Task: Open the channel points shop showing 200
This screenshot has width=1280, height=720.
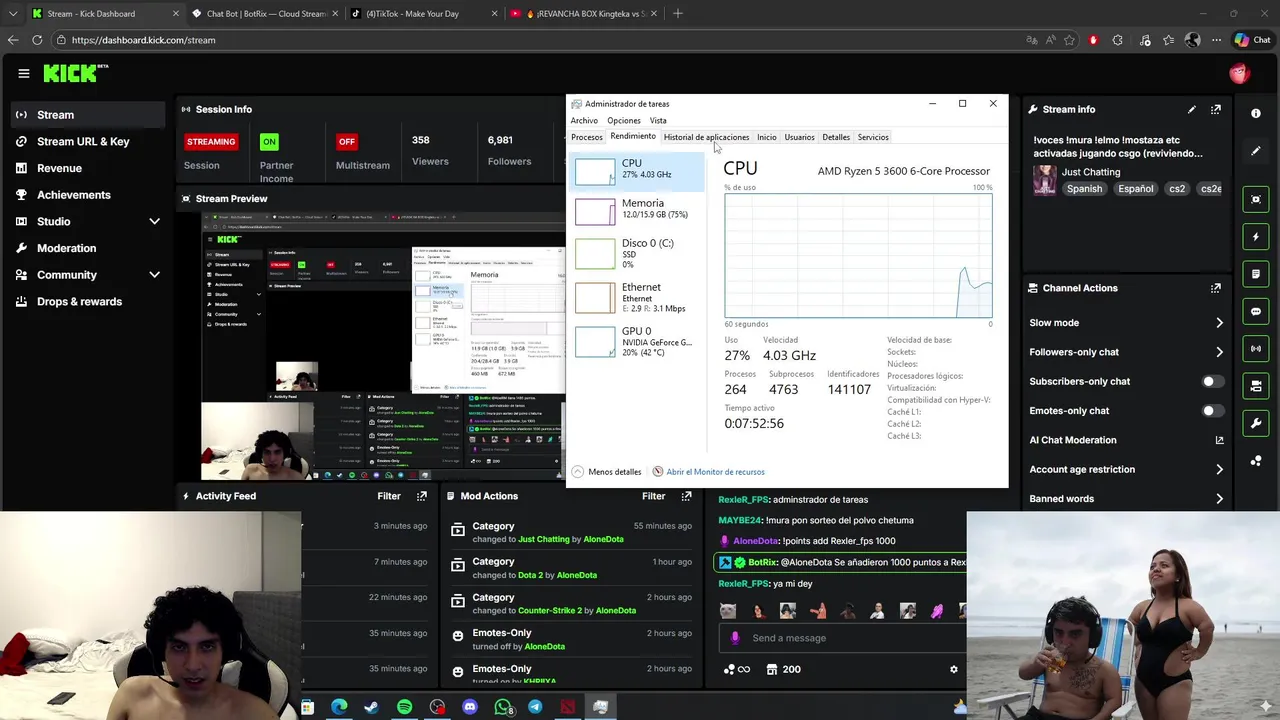Action: tap(783, 670)
